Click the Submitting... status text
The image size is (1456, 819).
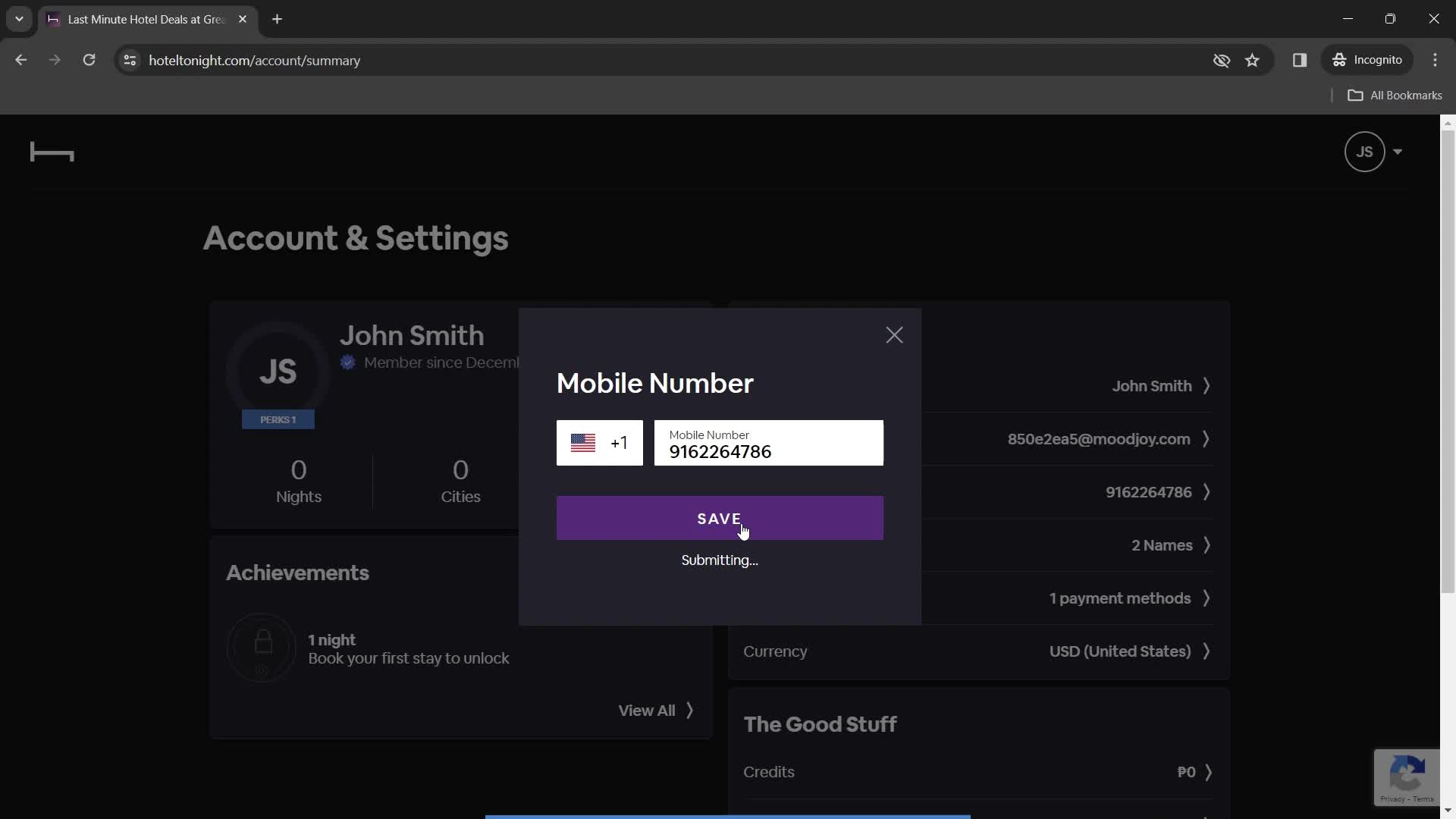click(720, 560)
